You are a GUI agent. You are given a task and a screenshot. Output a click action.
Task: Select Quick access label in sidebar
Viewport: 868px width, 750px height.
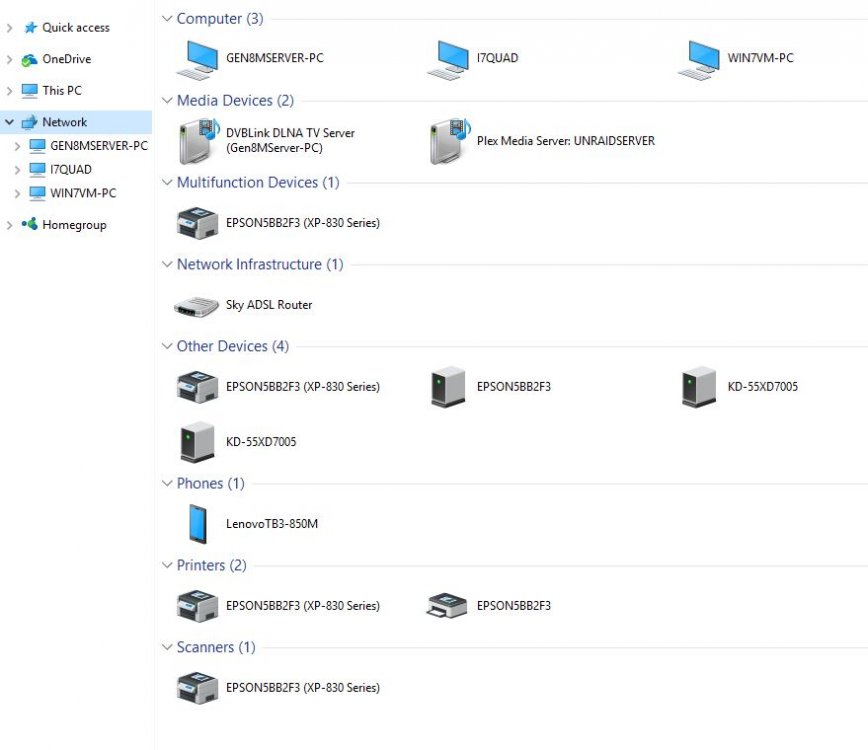pos(76,28)
